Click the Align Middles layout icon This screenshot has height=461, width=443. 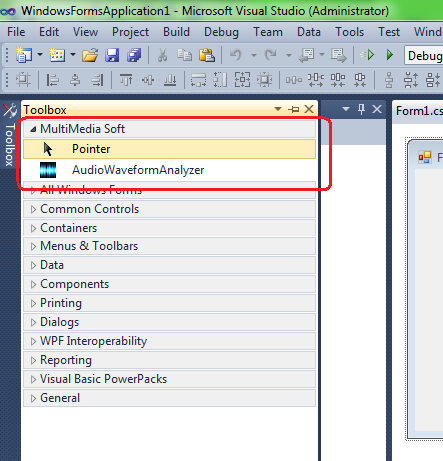click(x=148, y=80)
